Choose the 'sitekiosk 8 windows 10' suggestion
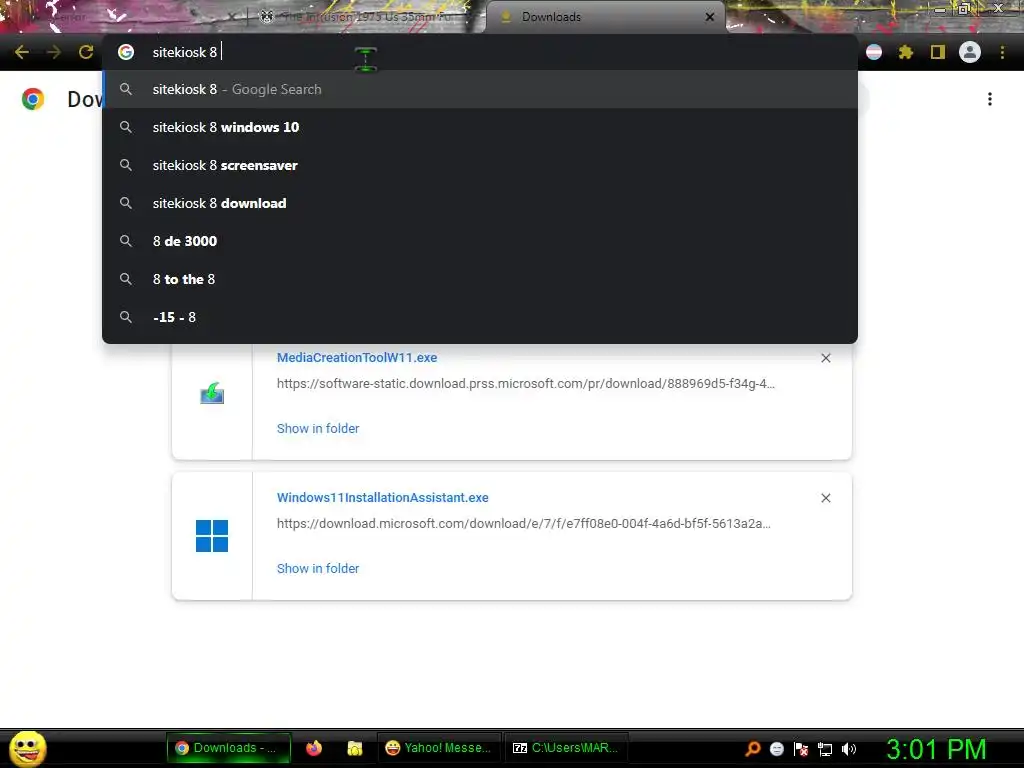The height and width of the screenshot is (768, 1024). tap(480, 127)
